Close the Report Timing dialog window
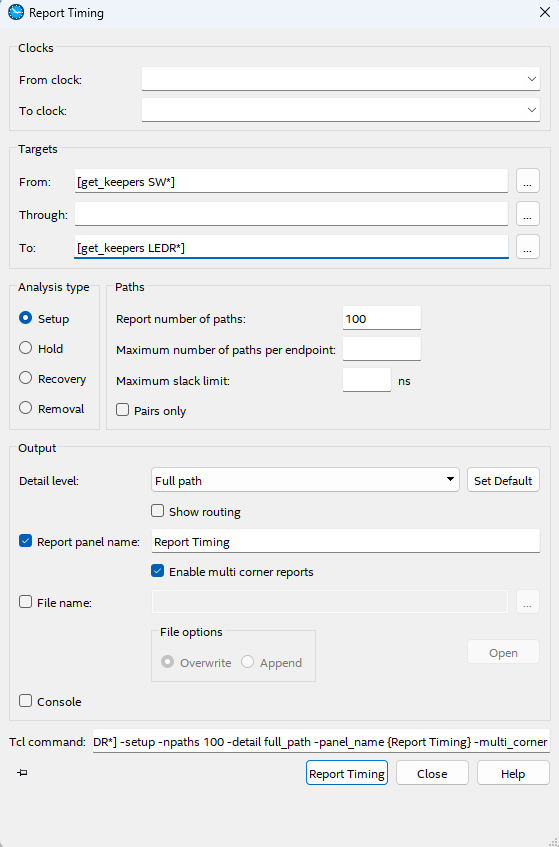The image size is (559, 847). coord(544,12)
